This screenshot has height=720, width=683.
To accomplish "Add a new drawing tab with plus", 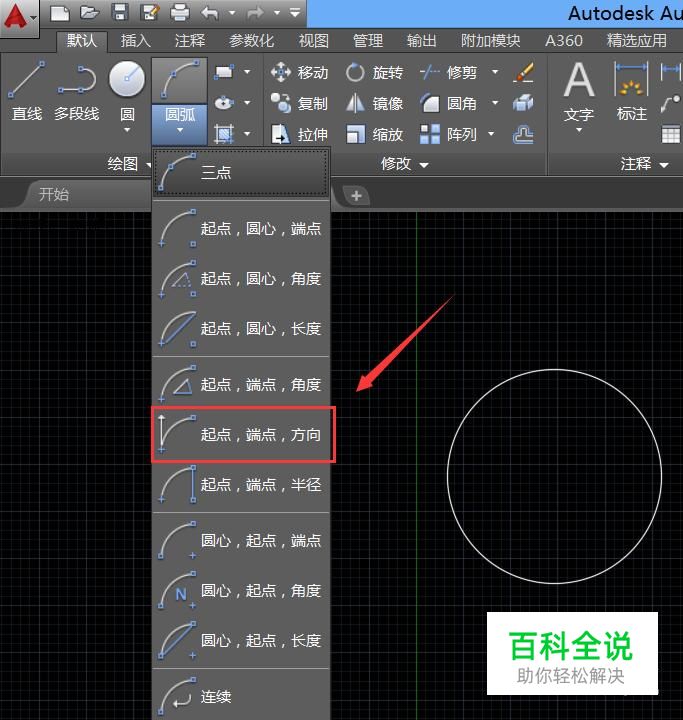I will [x=356, y=196].
